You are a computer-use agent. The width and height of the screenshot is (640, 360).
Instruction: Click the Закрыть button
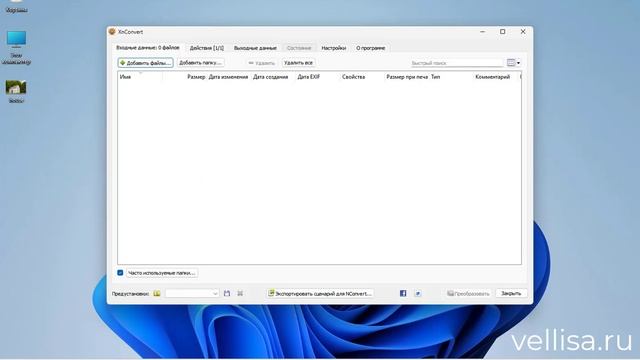pos(511,293)
